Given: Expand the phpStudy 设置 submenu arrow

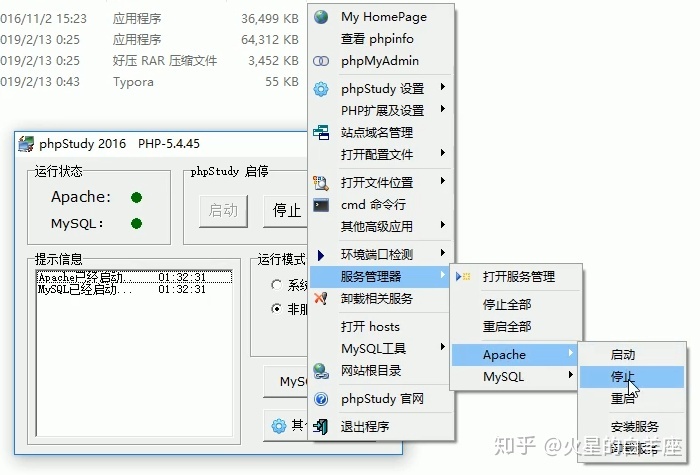Looking at the screenshot, I should (x=442, y=87).
